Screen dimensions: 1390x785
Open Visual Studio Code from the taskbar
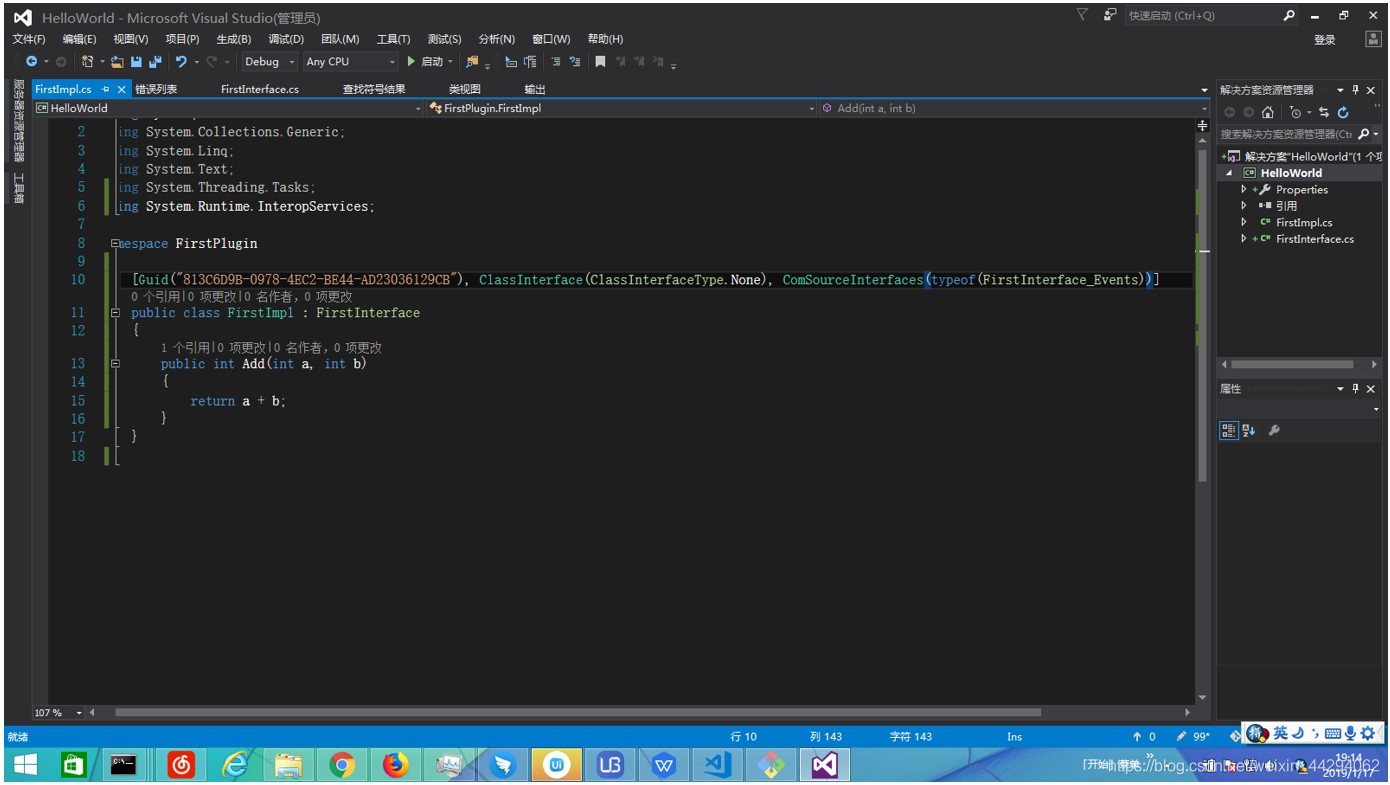coord(718,766)
